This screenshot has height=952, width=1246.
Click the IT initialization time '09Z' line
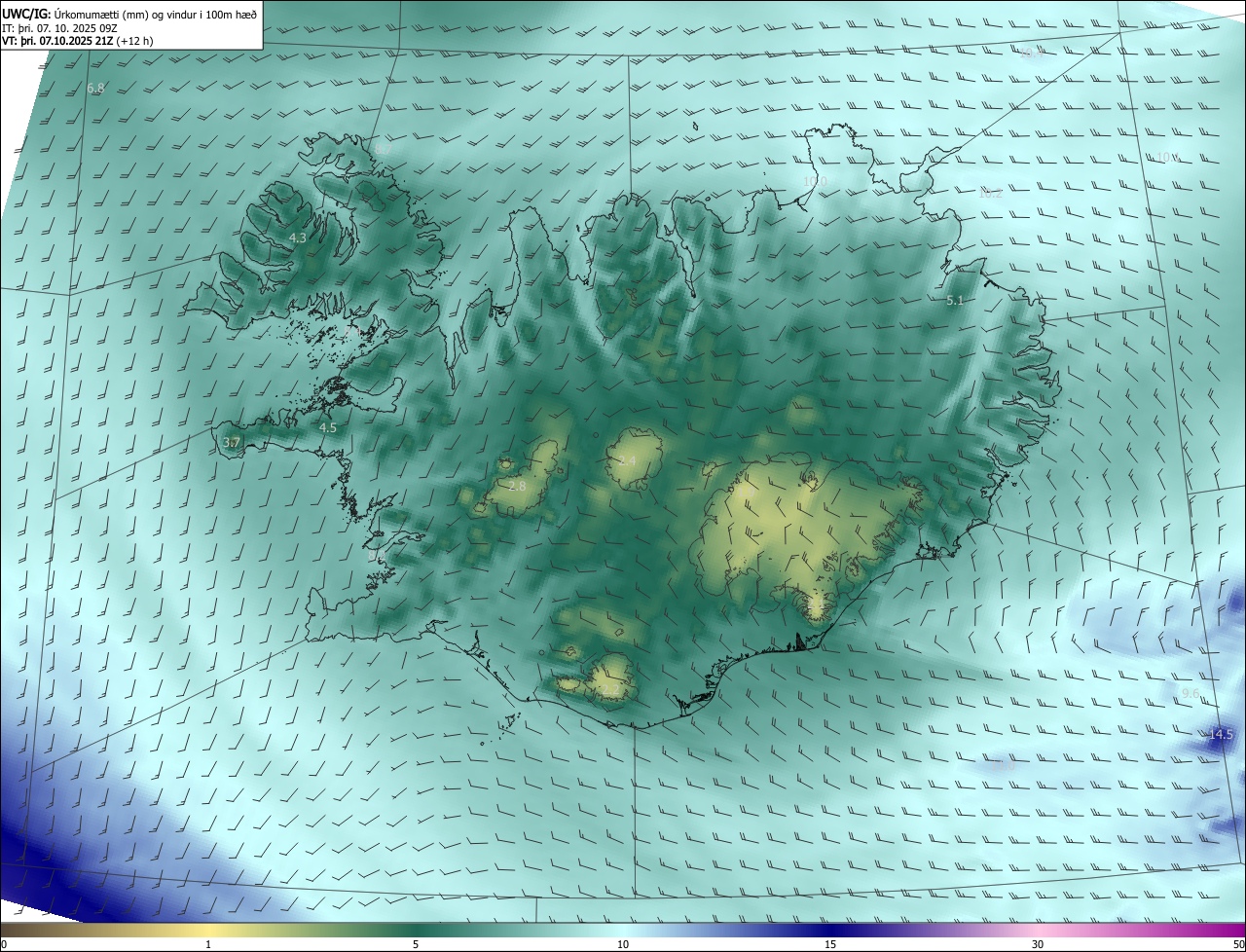tap(59, 27)
